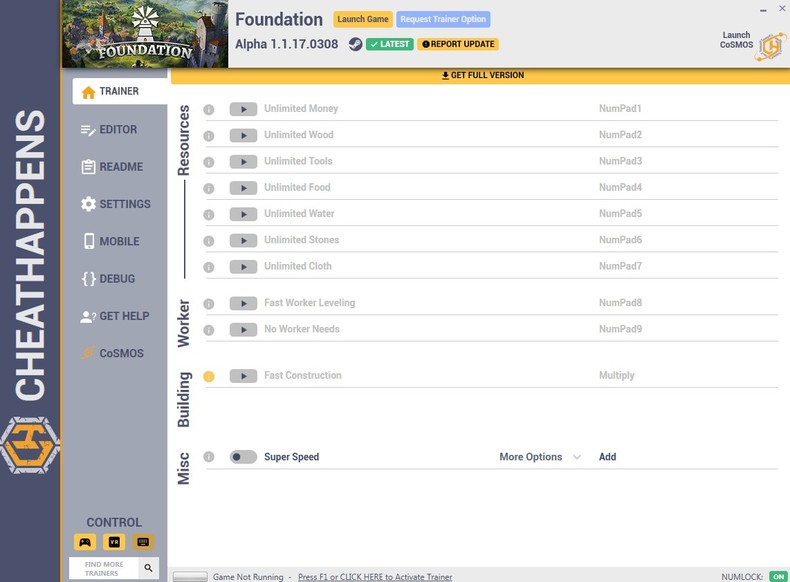Minimize the trainer window
Screen dimensions: 790x582
pyautogui.click(x=763, y=10)
